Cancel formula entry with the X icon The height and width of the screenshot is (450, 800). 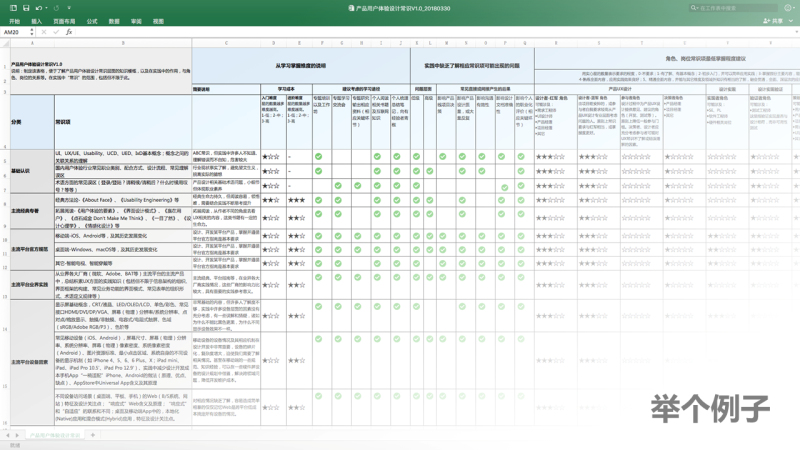tap(44, 32)
